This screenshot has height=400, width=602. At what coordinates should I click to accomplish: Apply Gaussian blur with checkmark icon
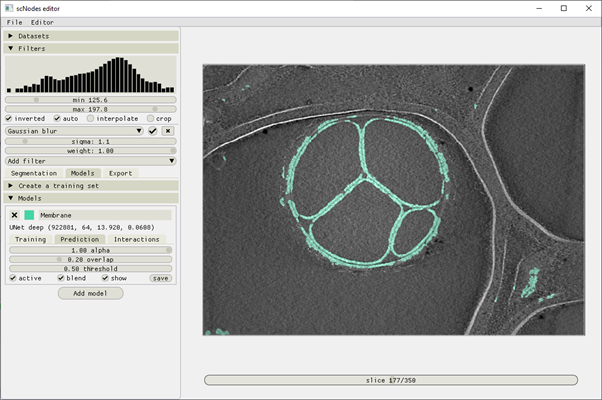coord(153,131)
